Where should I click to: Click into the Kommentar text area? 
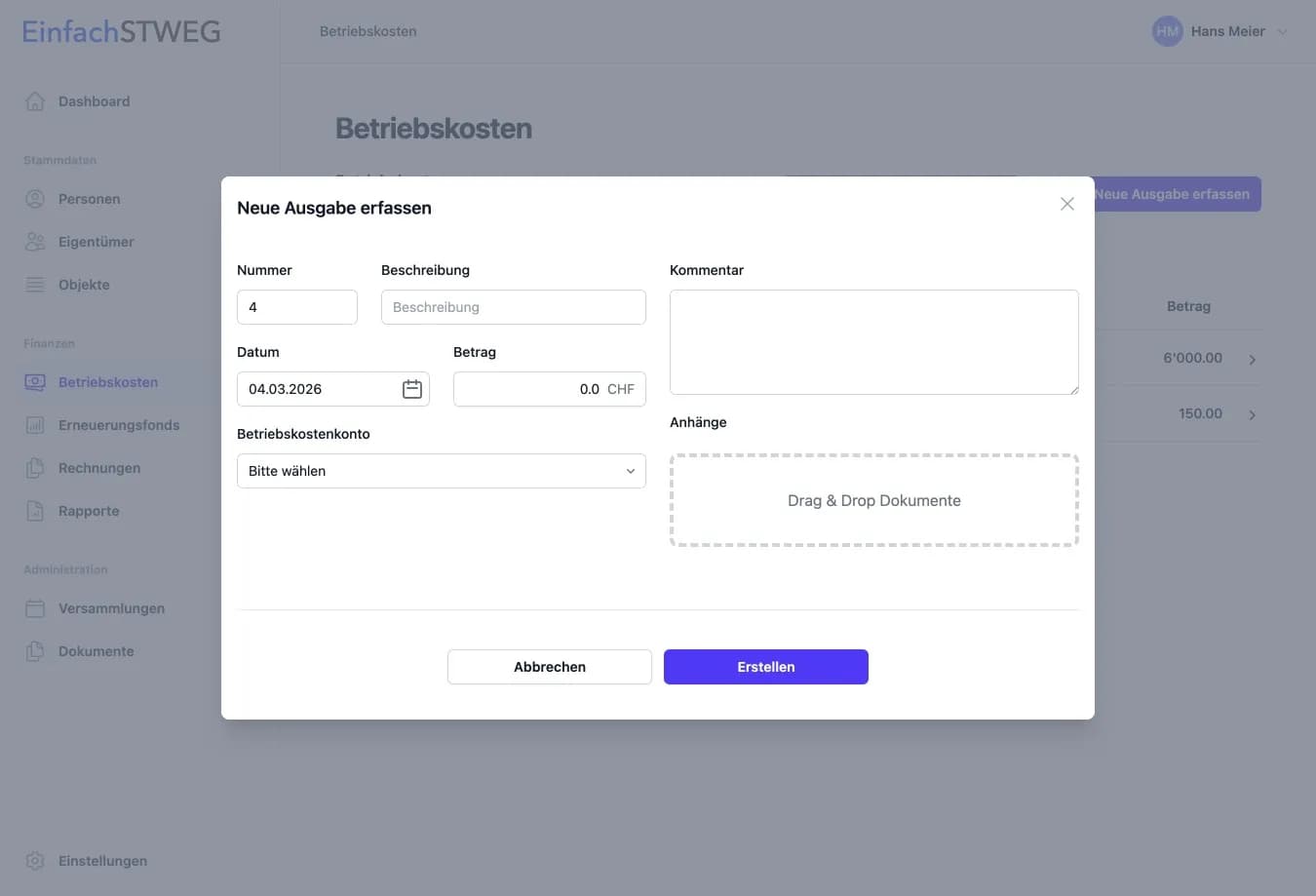[873, 342]
